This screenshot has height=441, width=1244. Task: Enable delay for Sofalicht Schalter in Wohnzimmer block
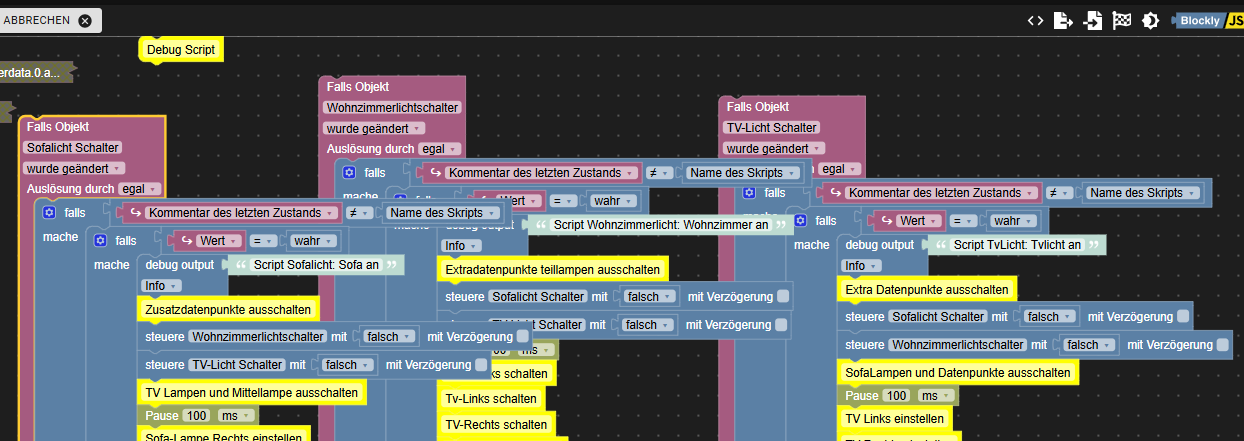(782, 297)
